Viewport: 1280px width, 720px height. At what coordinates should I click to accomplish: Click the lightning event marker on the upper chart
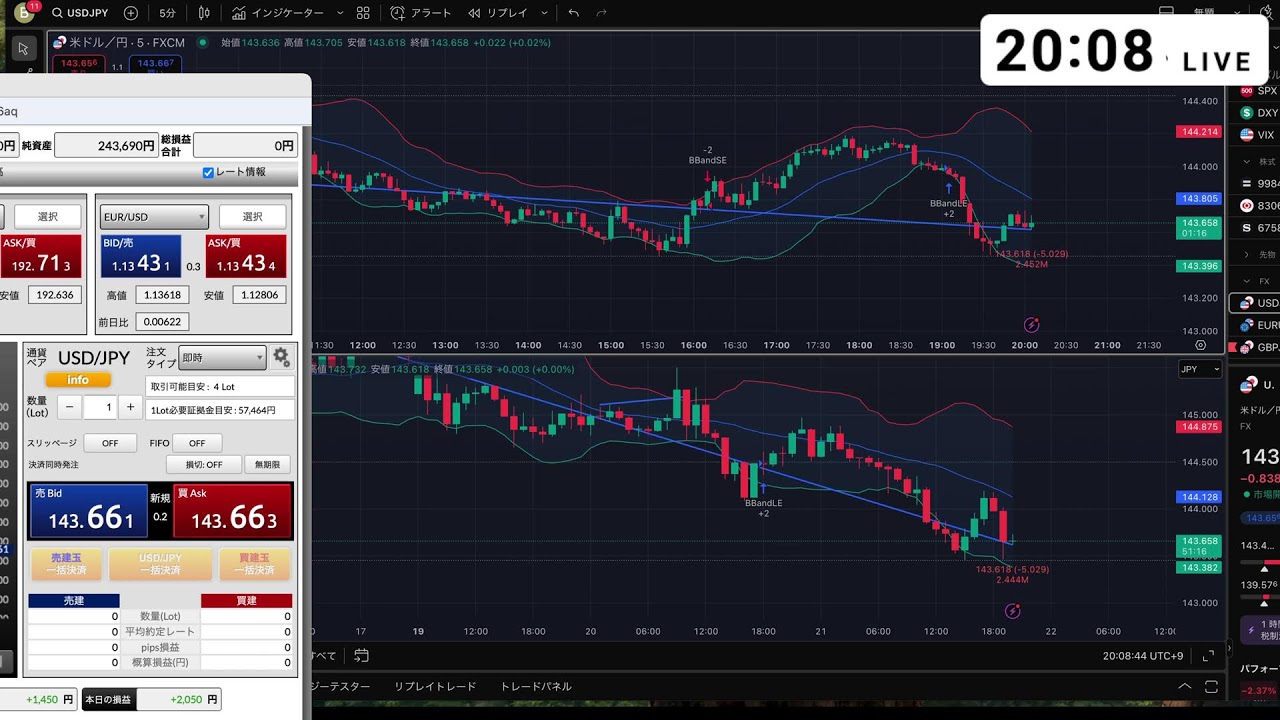pyautogui.click(x=1032, y=325)
